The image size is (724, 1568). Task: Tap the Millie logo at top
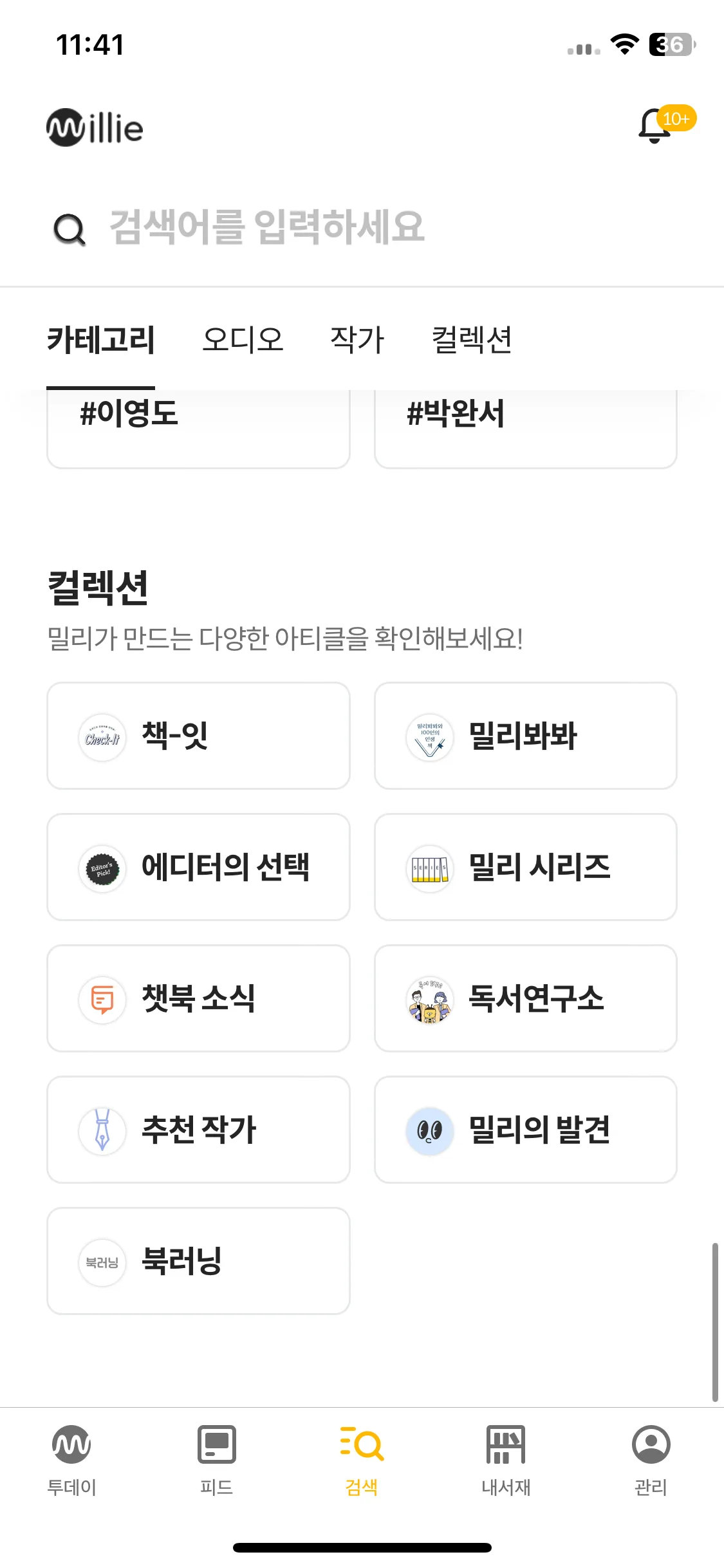(x=95, y=127)
